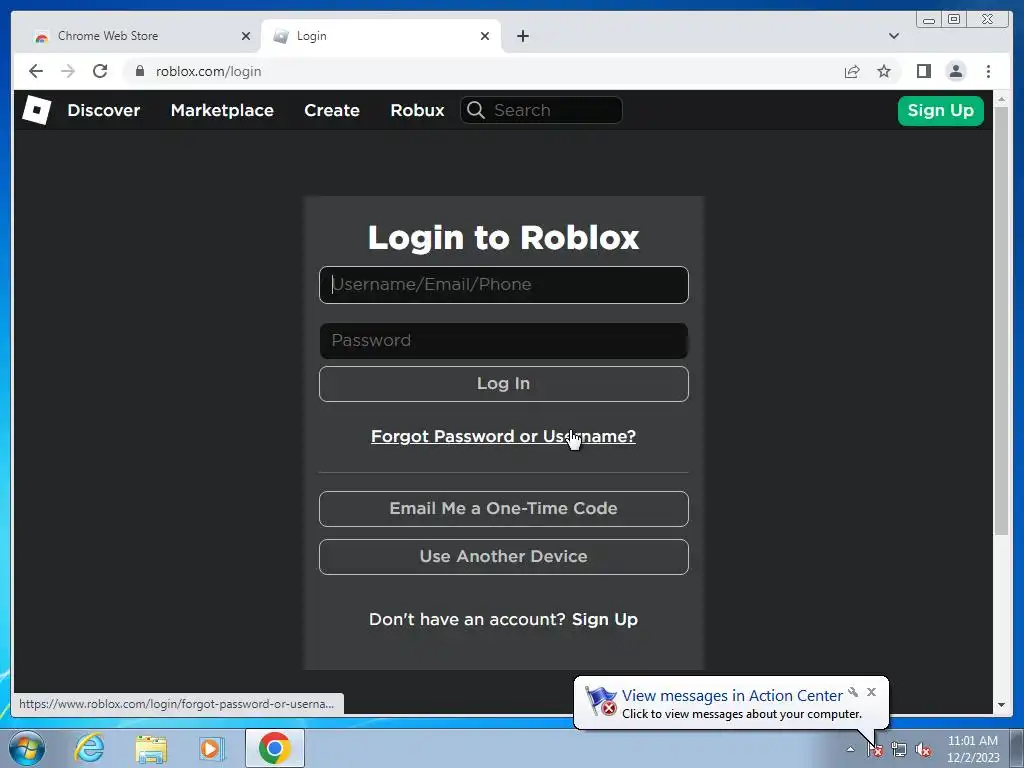Open the Discover menu item
The width and height of the screenshot is (1024, 768).
point(104,110)
